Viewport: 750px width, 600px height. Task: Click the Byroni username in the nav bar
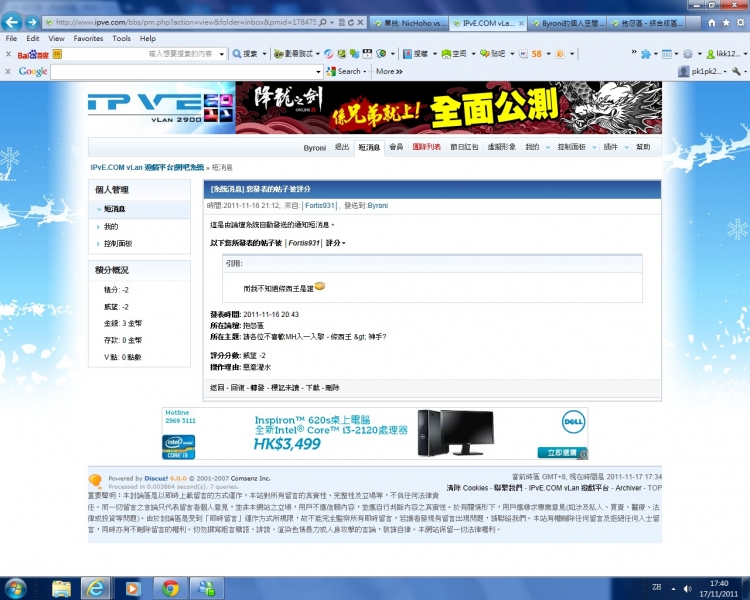point(315,148)
